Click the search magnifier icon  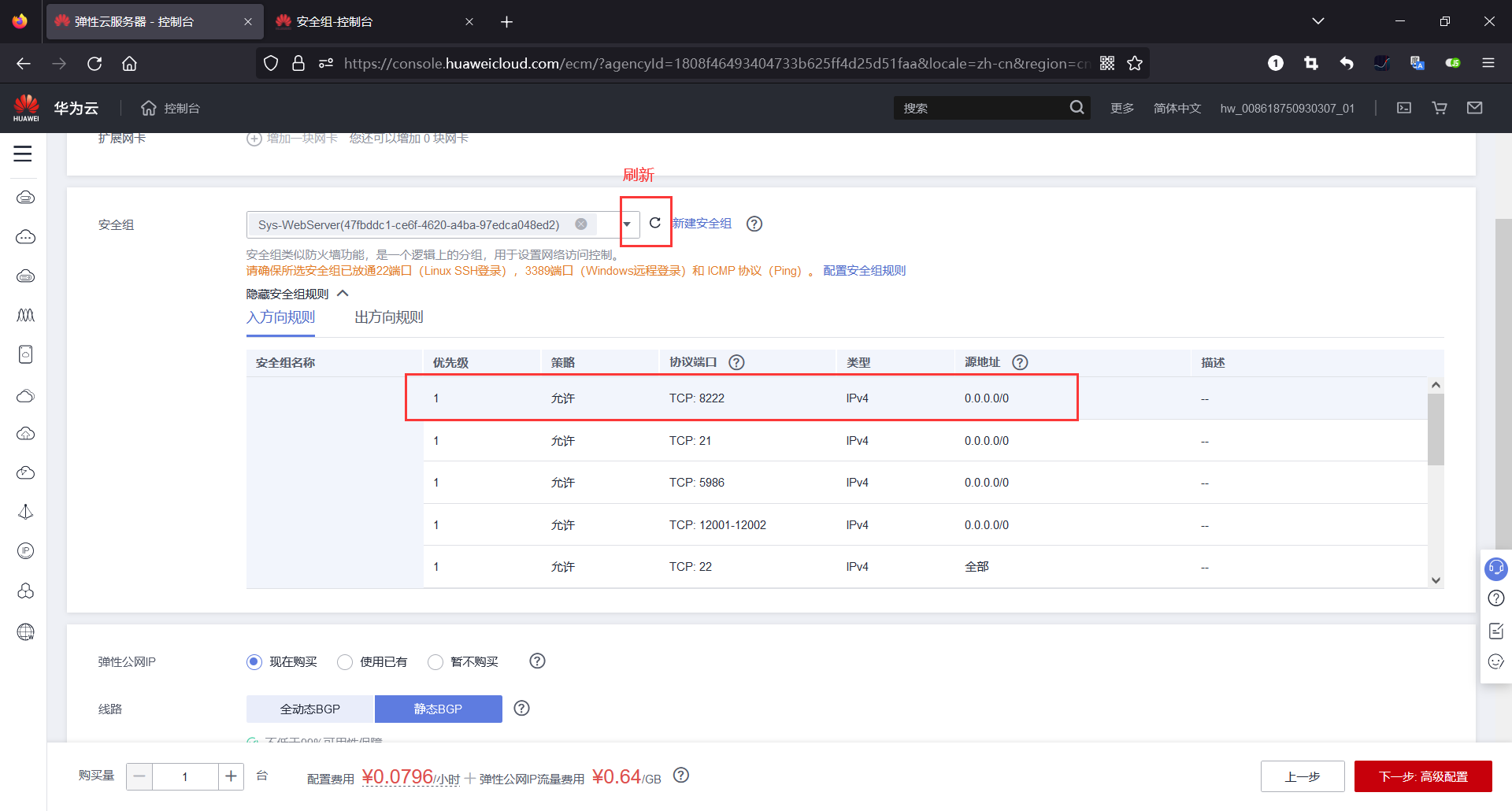[x=1077, y=108]
